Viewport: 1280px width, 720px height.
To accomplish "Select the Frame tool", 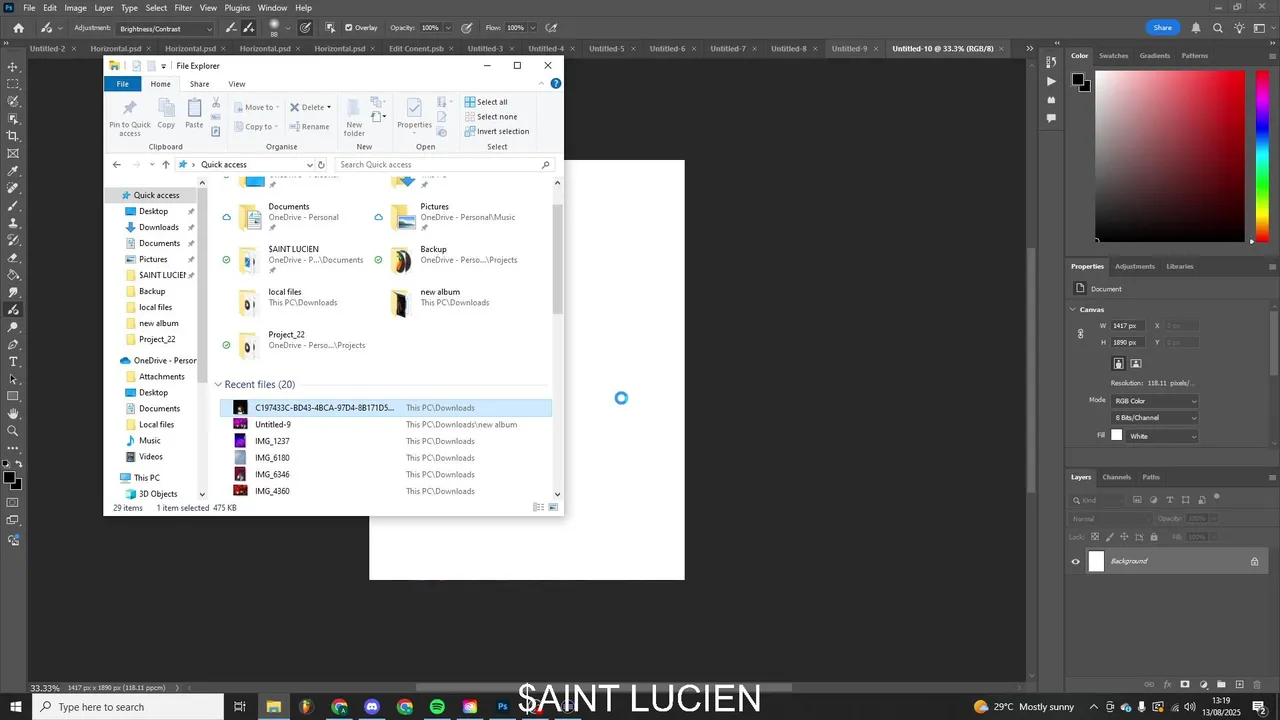I will click(x=13, y=153).
